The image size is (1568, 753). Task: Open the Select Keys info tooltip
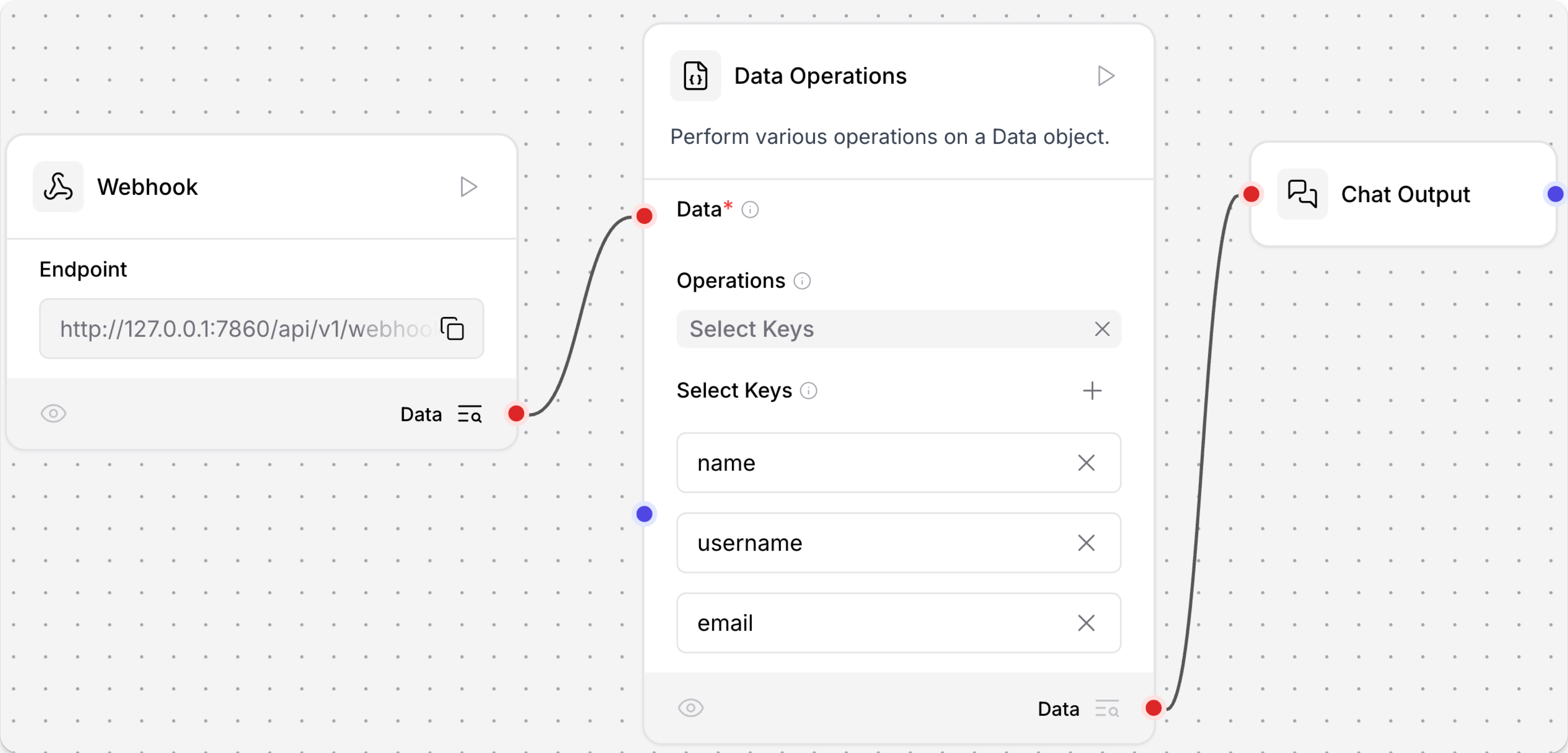point(808,391)
